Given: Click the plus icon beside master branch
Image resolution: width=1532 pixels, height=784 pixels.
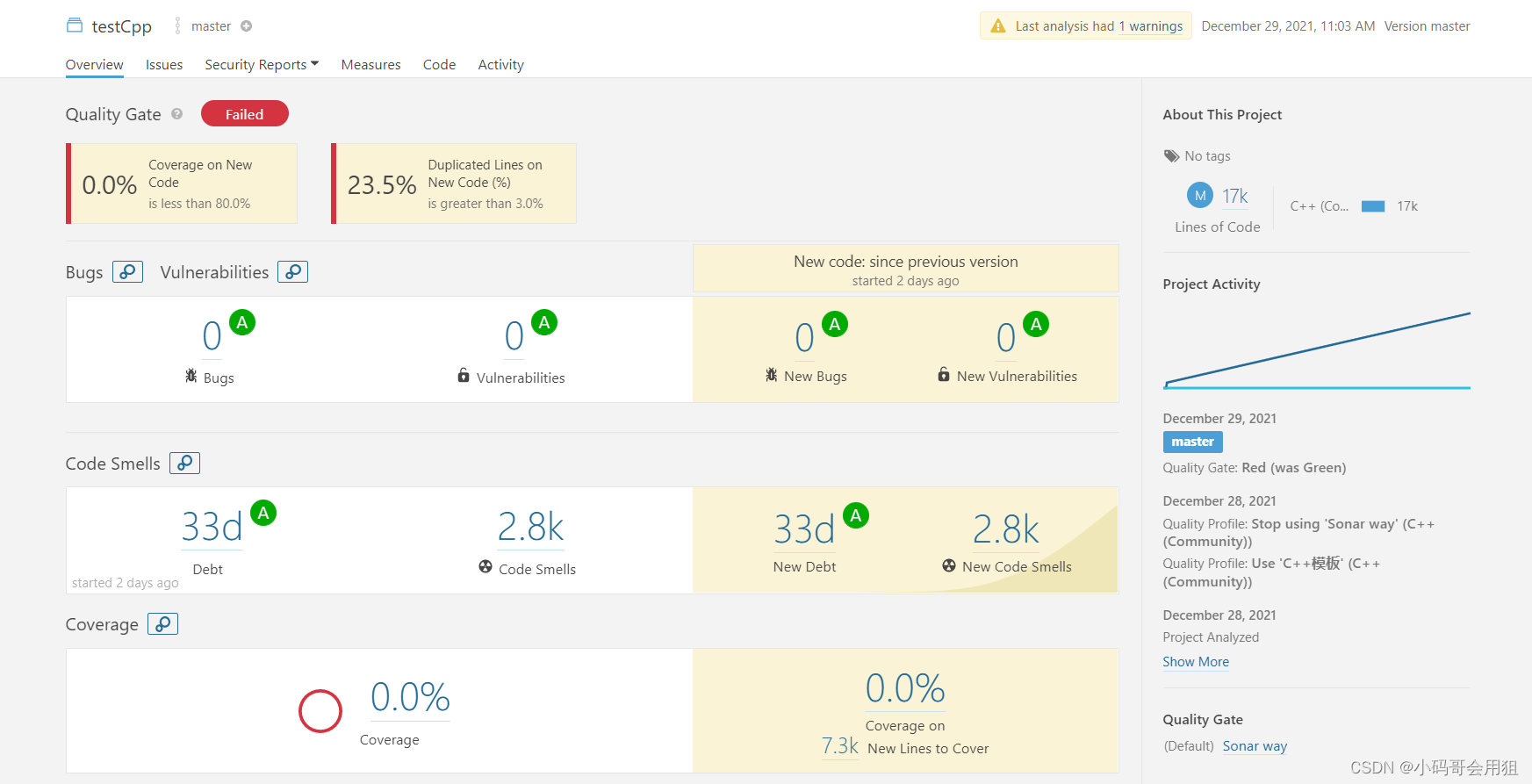Looking at the screenshot, I should click(247, 26).
